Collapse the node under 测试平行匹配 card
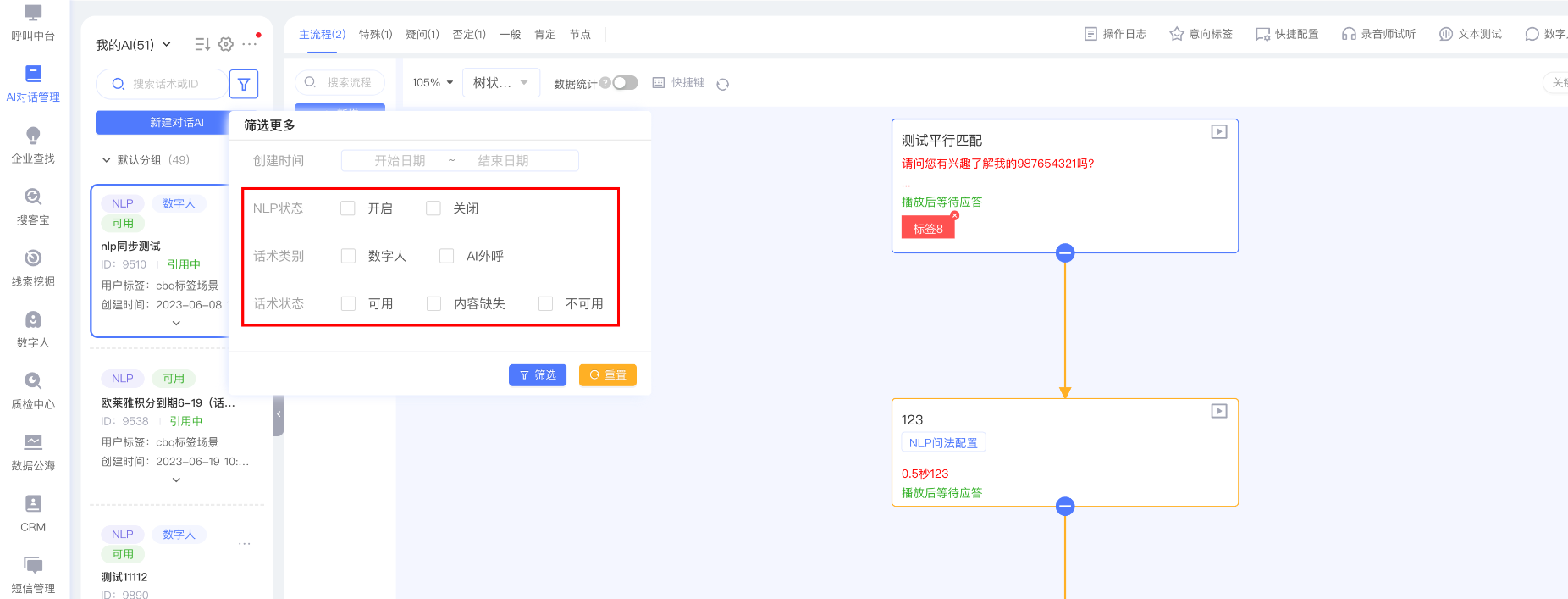 click(1065, 252)
